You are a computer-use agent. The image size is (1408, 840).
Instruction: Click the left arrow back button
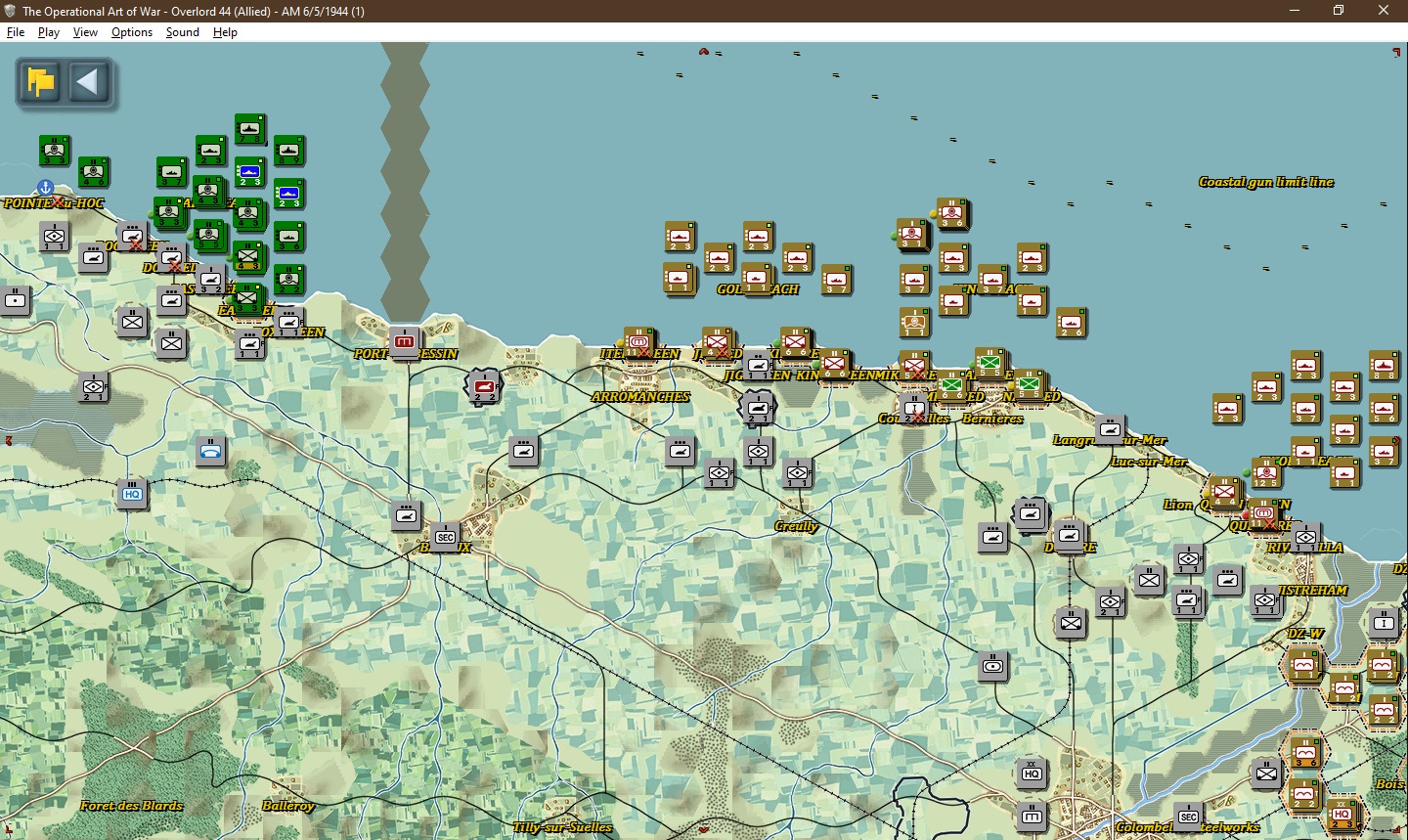coord(88,82)
